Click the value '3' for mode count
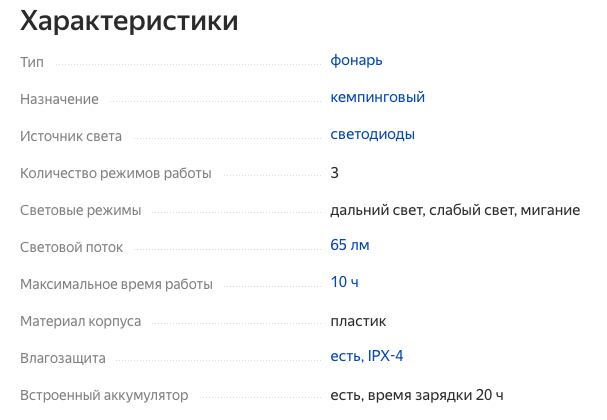Image resolution: width=607 pixels, height=420 pixels. point(335,173)
